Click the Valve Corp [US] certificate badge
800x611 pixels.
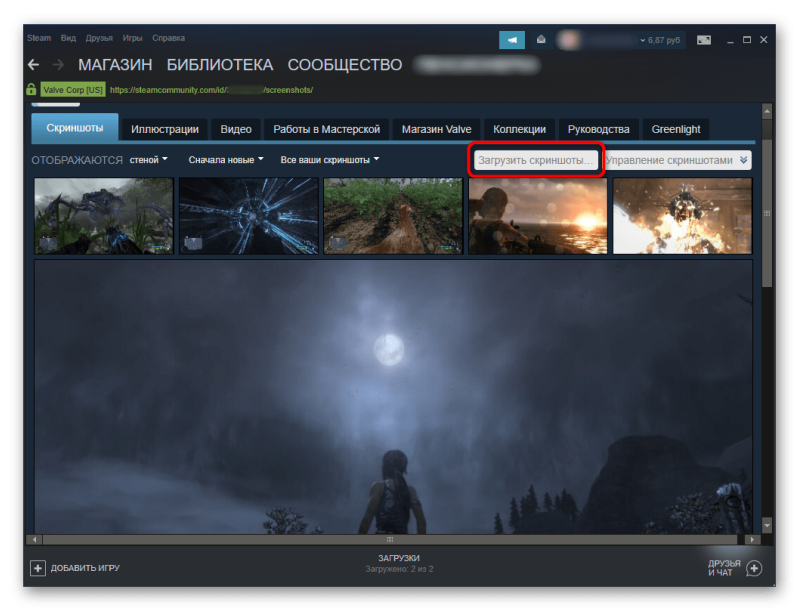[x=73, y=90]
